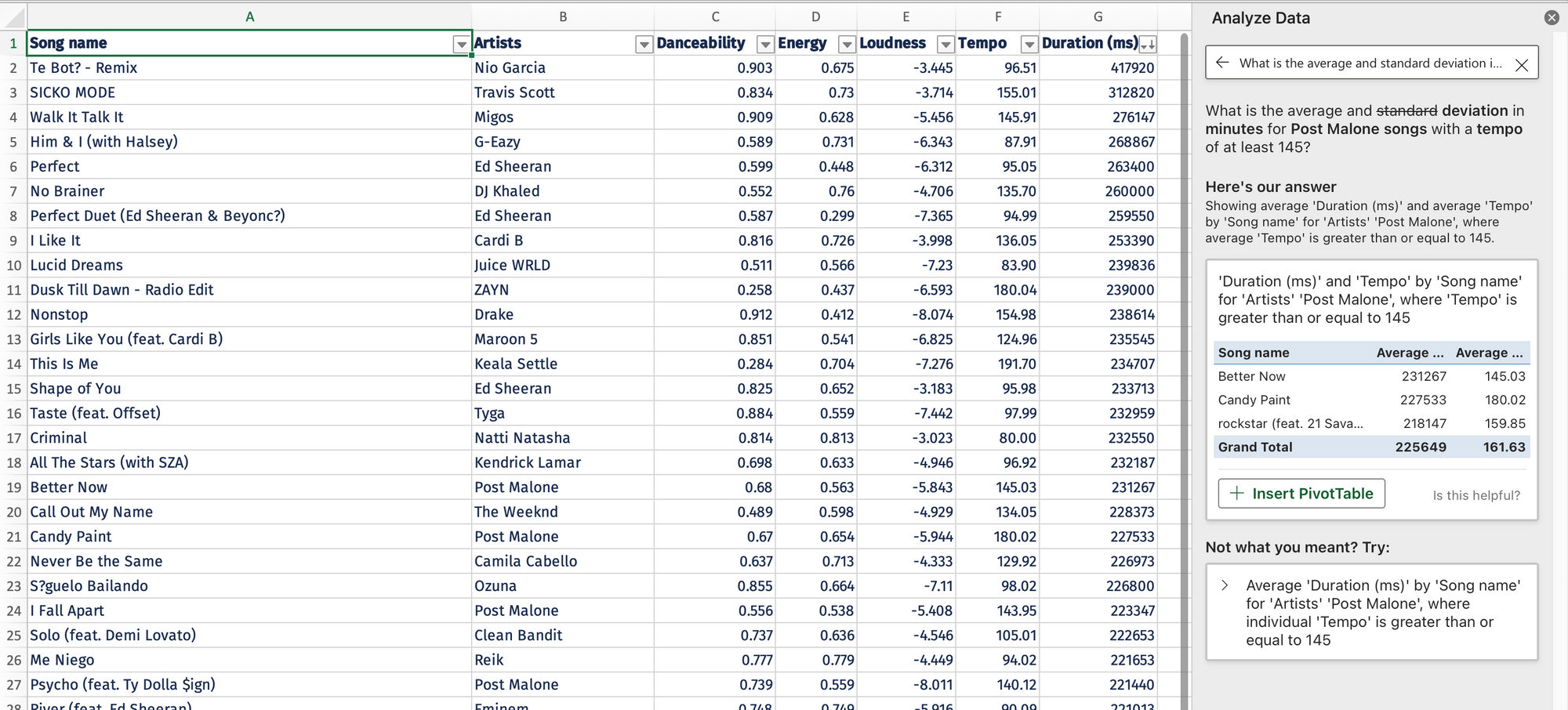Select the 'Migos' artist cell
Image resolution: width=1568 pixels, height=710 pixels.
(563, 118)
